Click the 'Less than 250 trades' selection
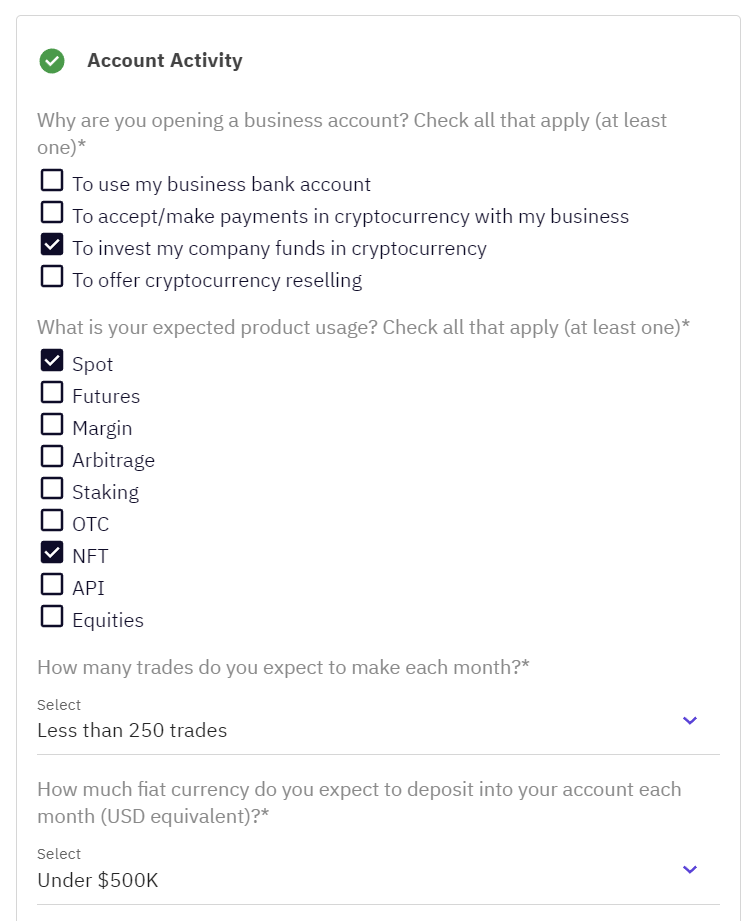Screen dimensions: 752x921 tap(132, 731)
